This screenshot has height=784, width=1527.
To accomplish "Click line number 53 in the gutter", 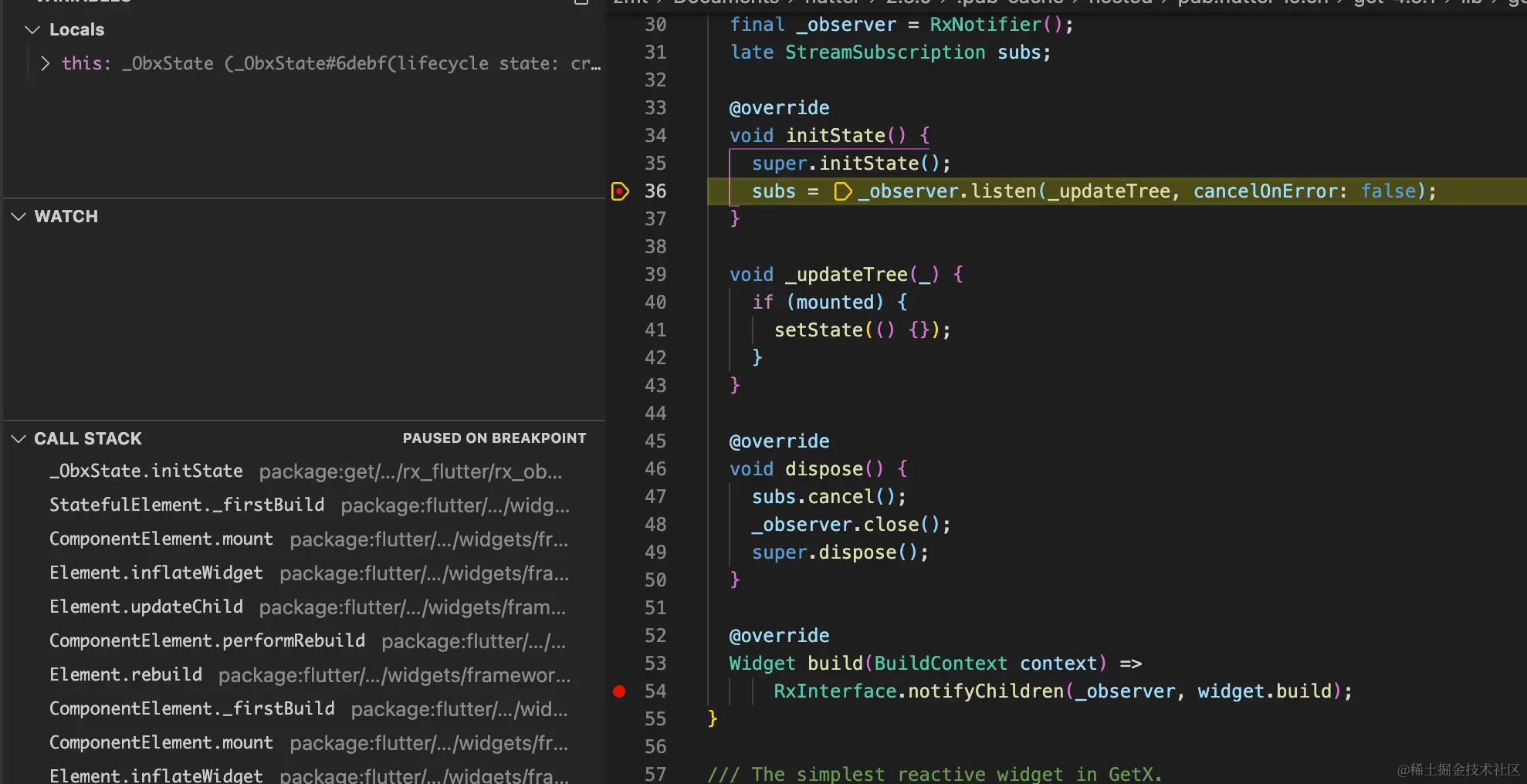I will coord(655,664).
